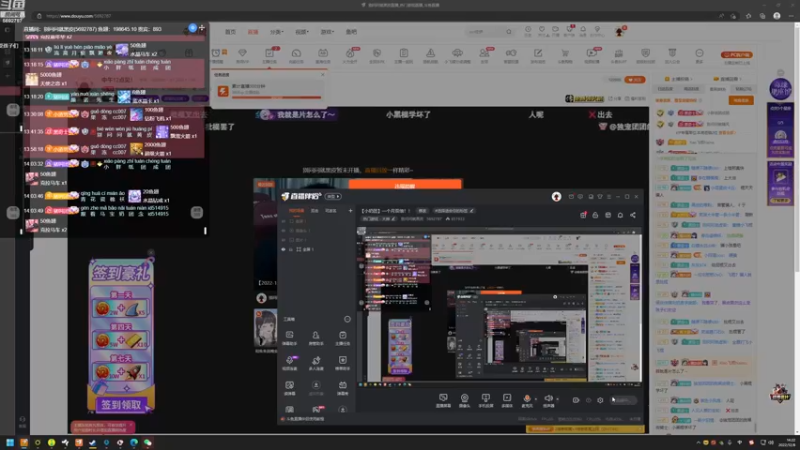Viewport: 800px width, 450px height.
Task: Click the screen capture icon in streaming app
Action: point(443,397)
